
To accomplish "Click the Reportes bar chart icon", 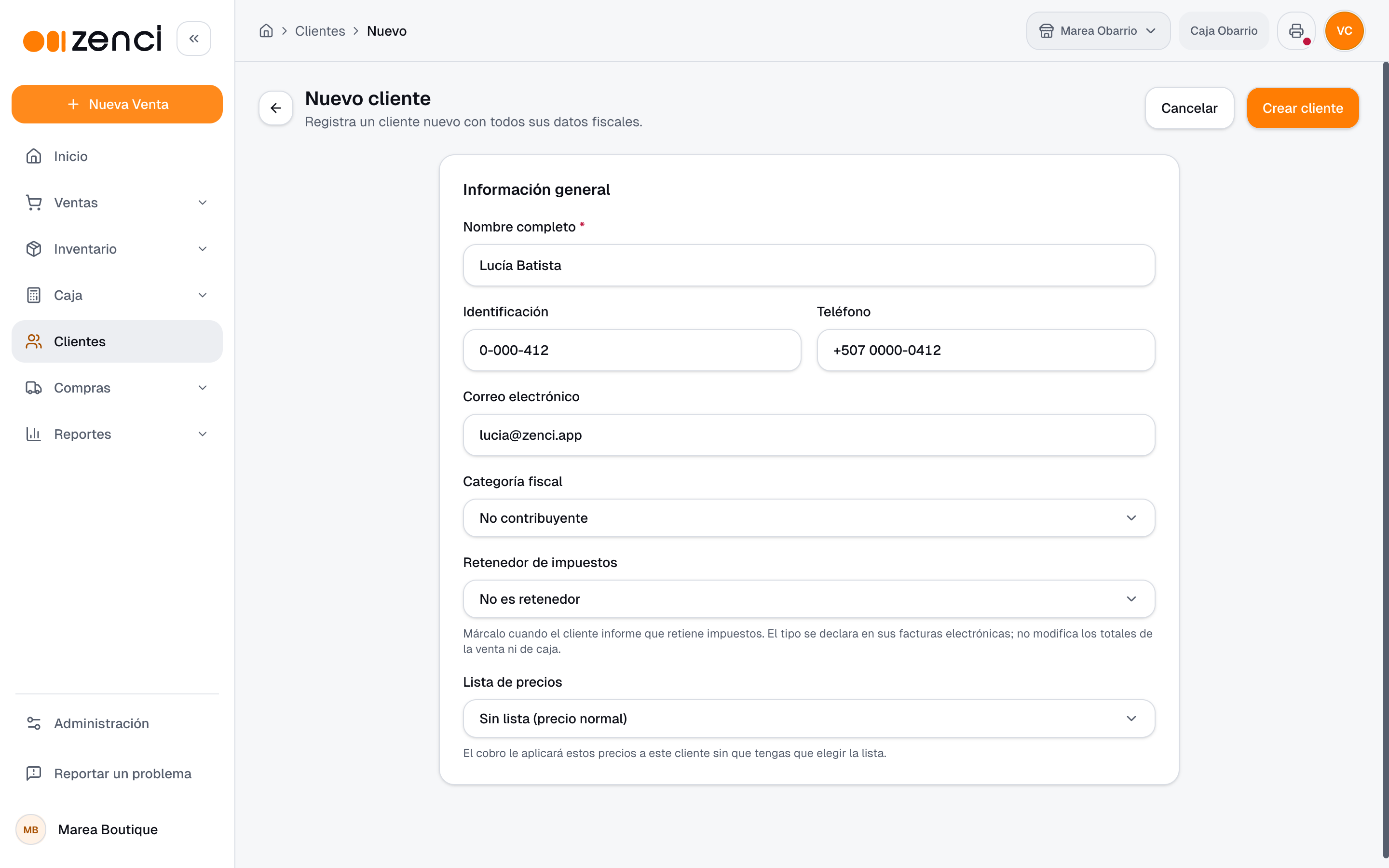I will pos(34,434).
